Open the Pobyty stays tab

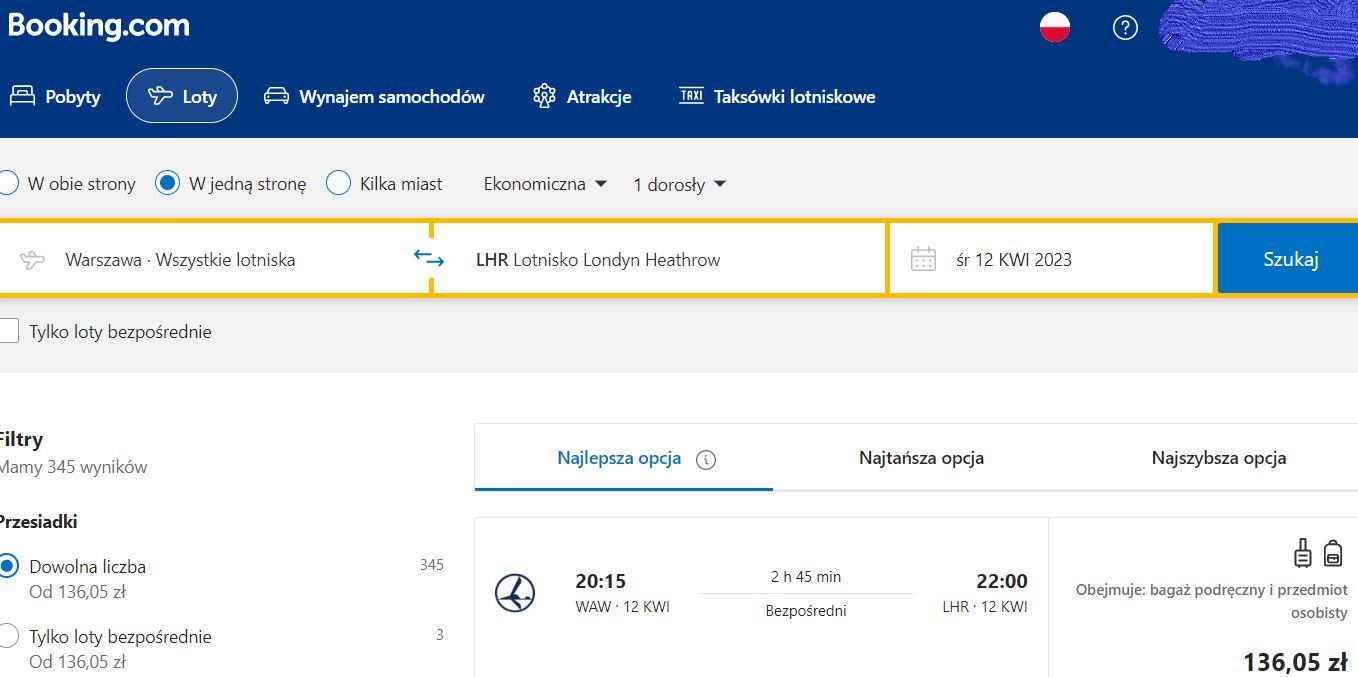[56, 96]
